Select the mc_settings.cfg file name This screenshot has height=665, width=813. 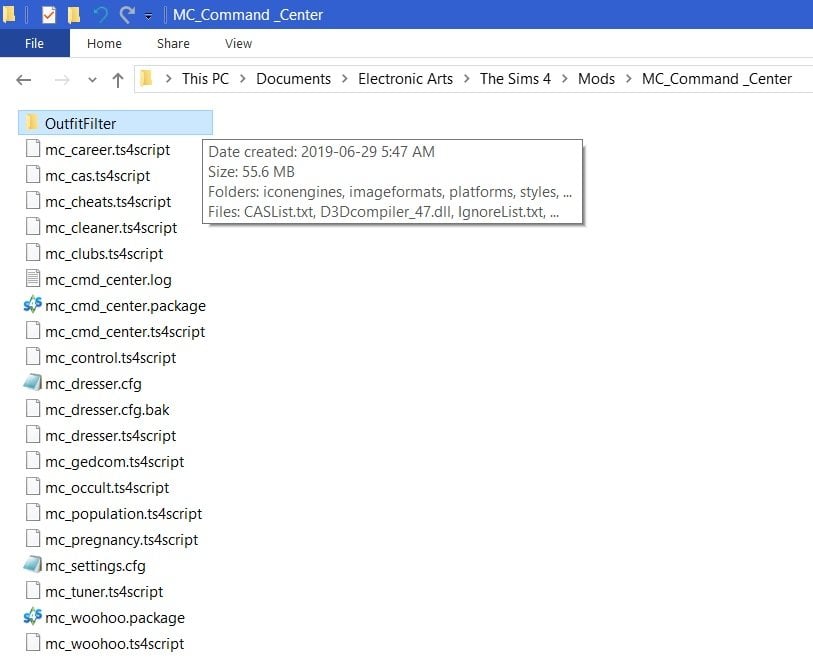(x=95, y=566)
